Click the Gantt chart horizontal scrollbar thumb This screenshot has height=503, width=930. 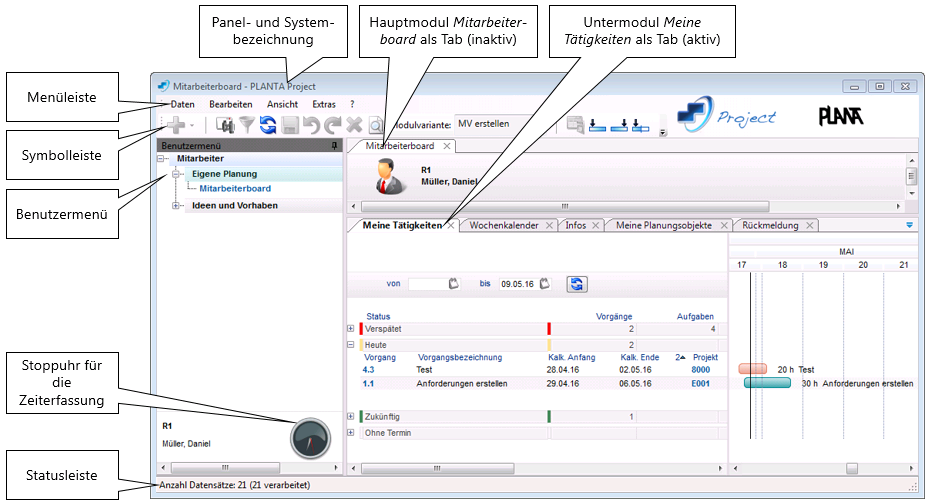[852, 469]
